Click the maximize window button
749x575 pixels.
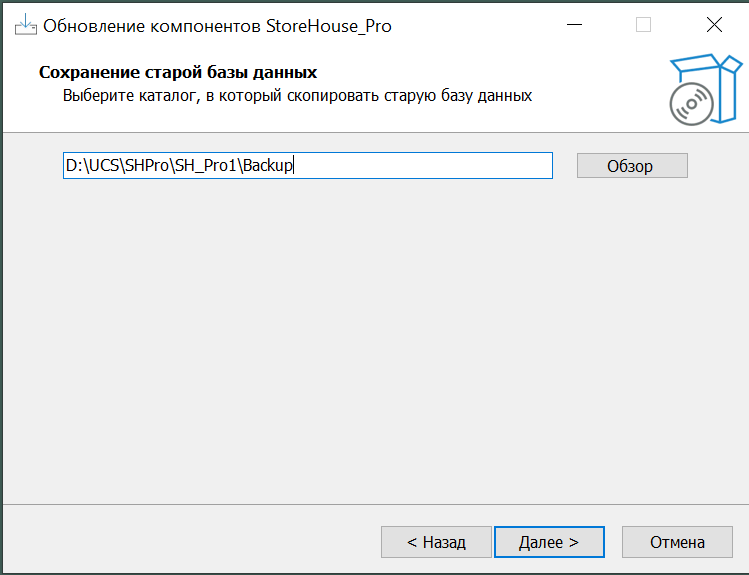pos(643,26)
